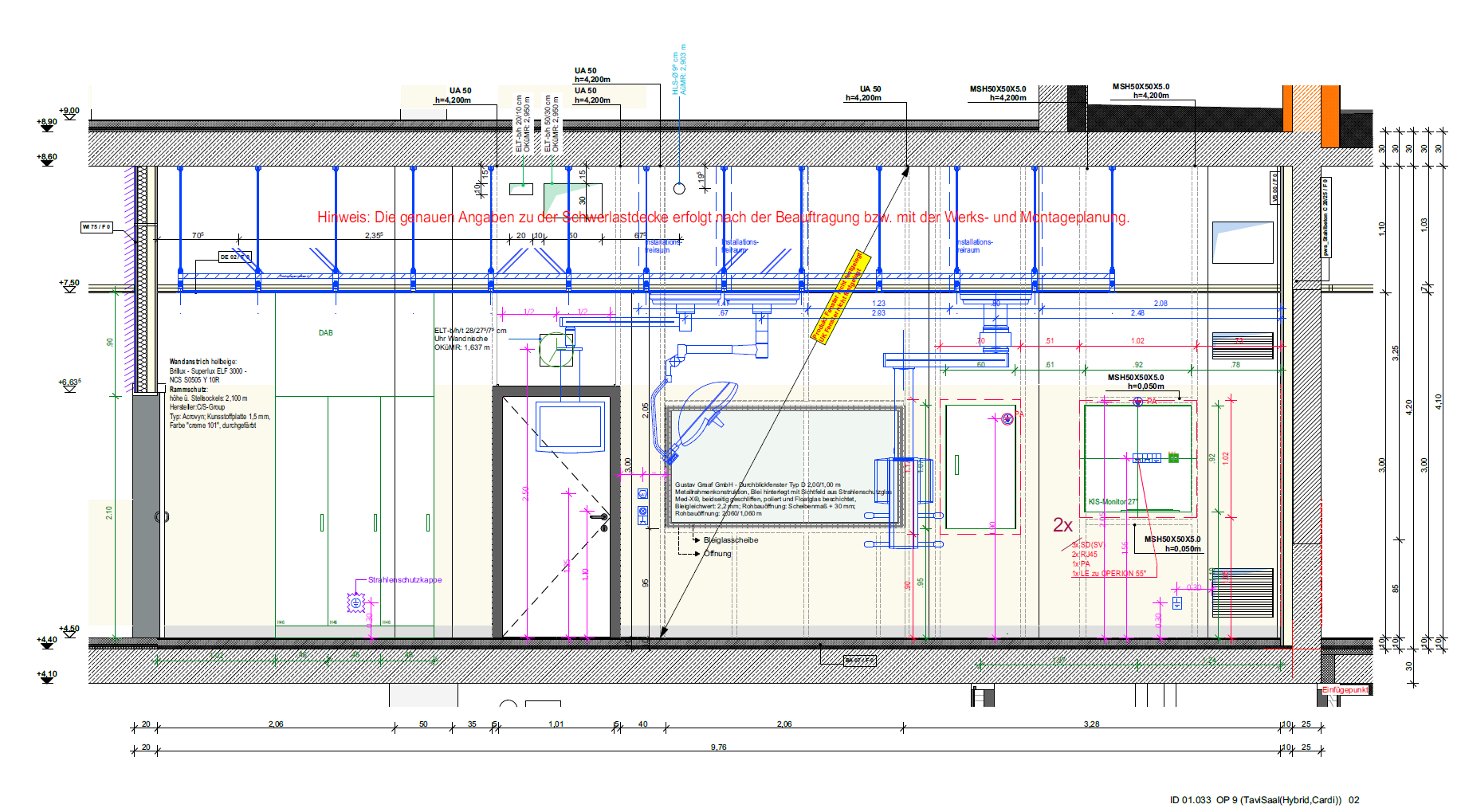Screen dimensions: 1457x812
Task: Click the '3x SD(SV)' list entry
Action: (1088, 545)
